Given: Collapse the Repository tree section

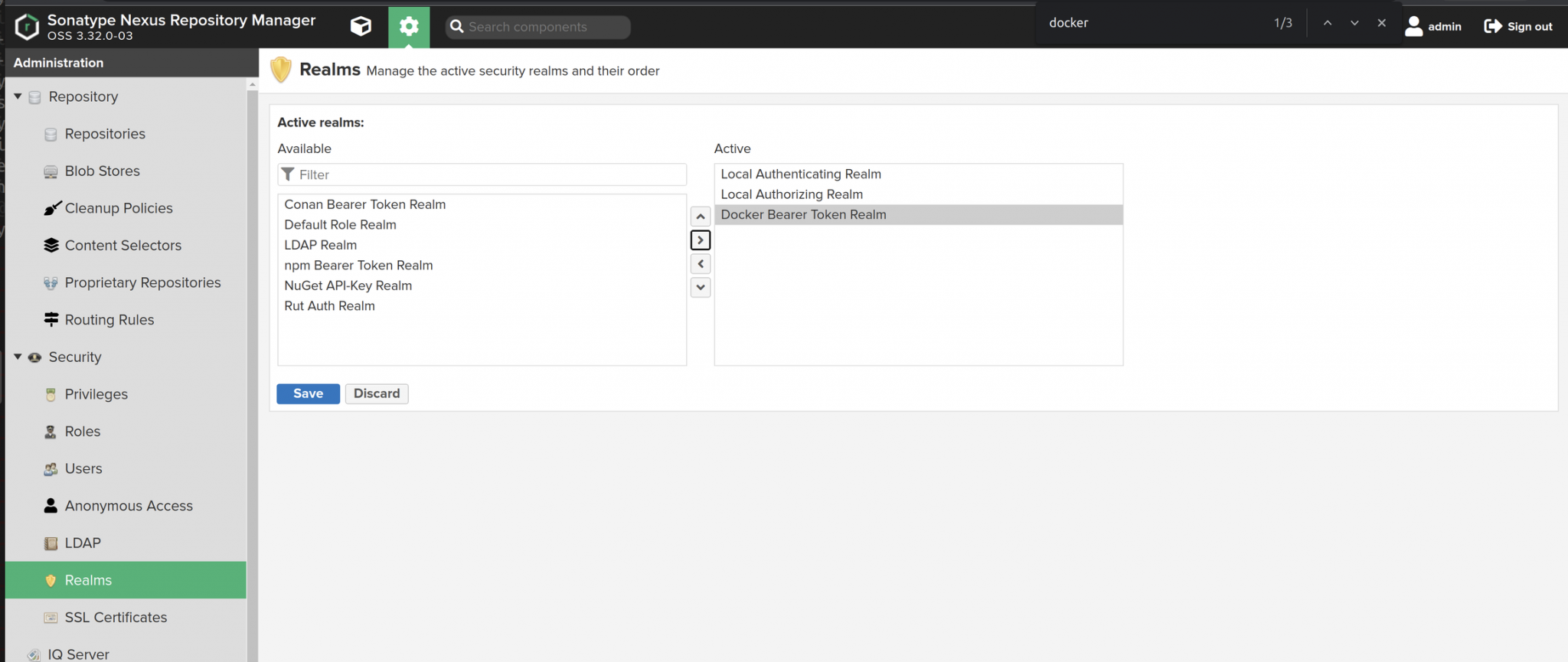Looking at the screenshot, I should tap(18, 96).
